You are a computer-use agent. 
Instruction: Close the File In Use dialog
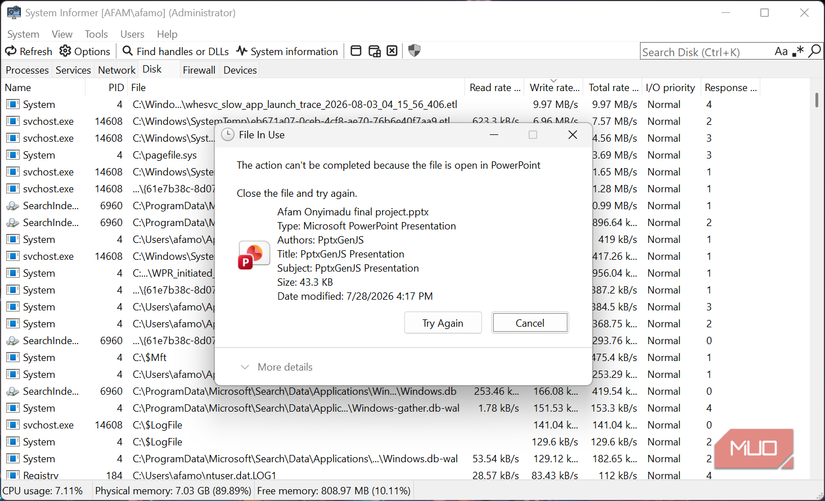pos(572,135)
